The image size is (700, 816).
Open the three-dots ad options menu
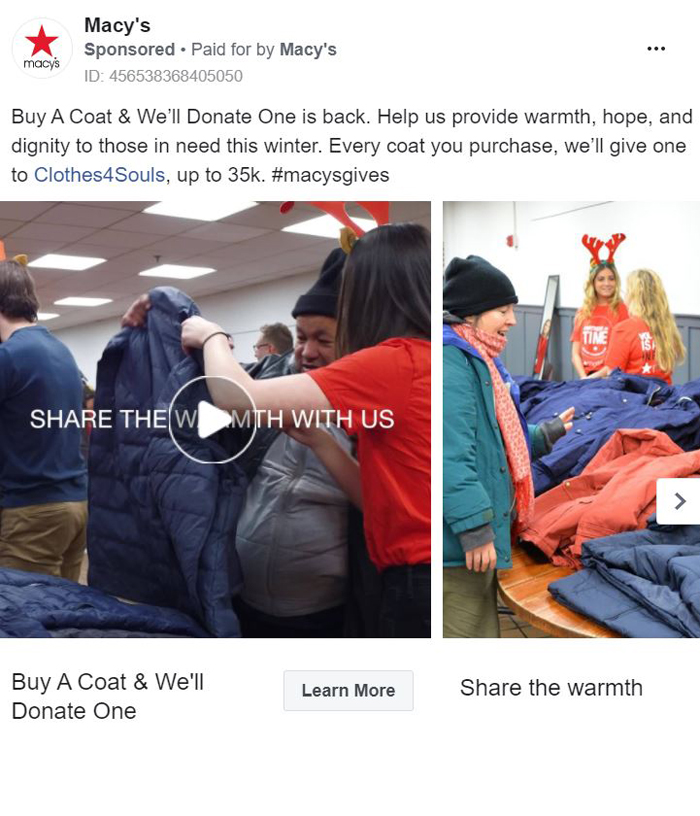point(656,48)
